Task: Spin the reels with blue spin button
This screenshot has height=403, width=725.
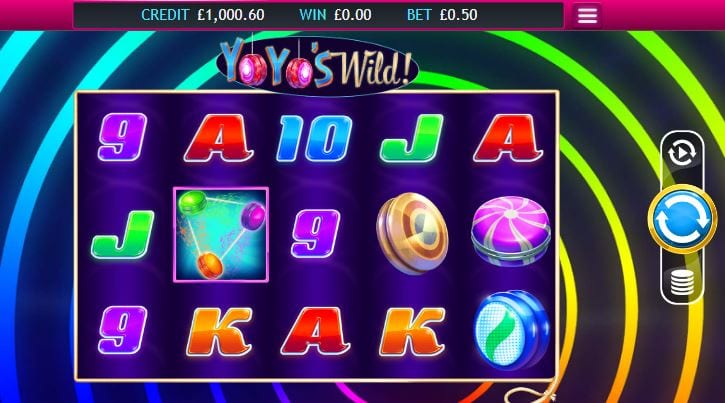Action: [682, 219]
